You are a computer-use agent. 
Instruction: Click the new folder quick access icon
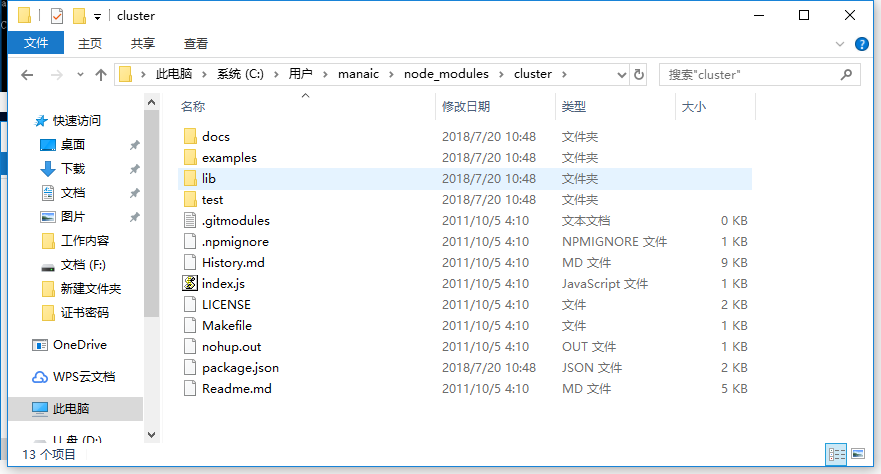pyautogui.click(x=79, y=16)
